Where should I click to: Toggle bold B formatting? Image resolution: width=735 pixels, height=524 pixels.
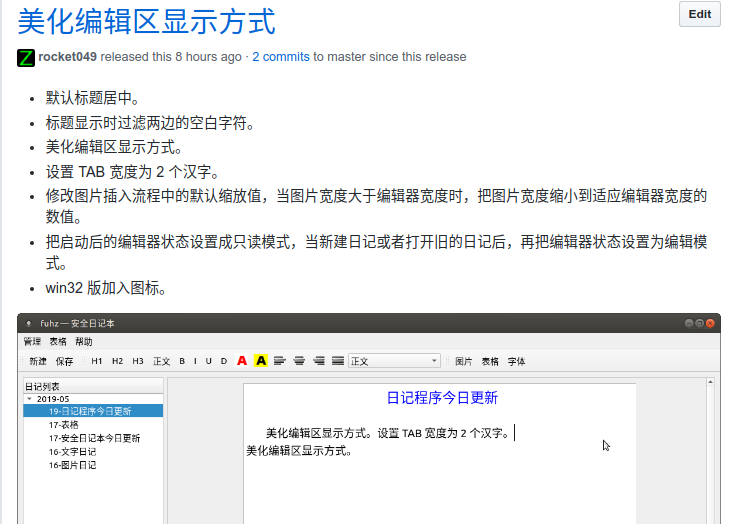182,361
